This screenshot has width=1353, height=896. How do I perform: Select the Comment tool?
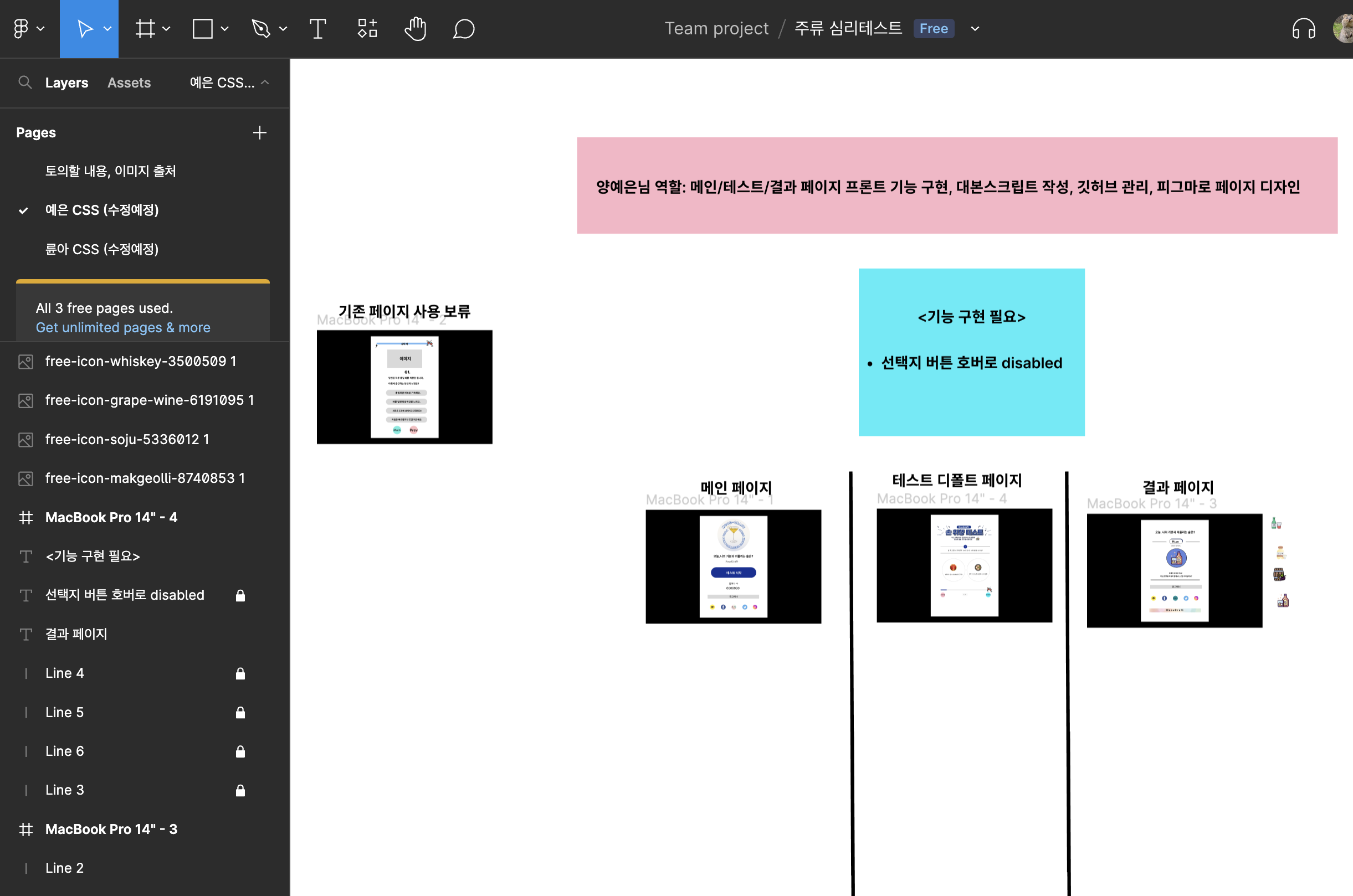(464, 28)
